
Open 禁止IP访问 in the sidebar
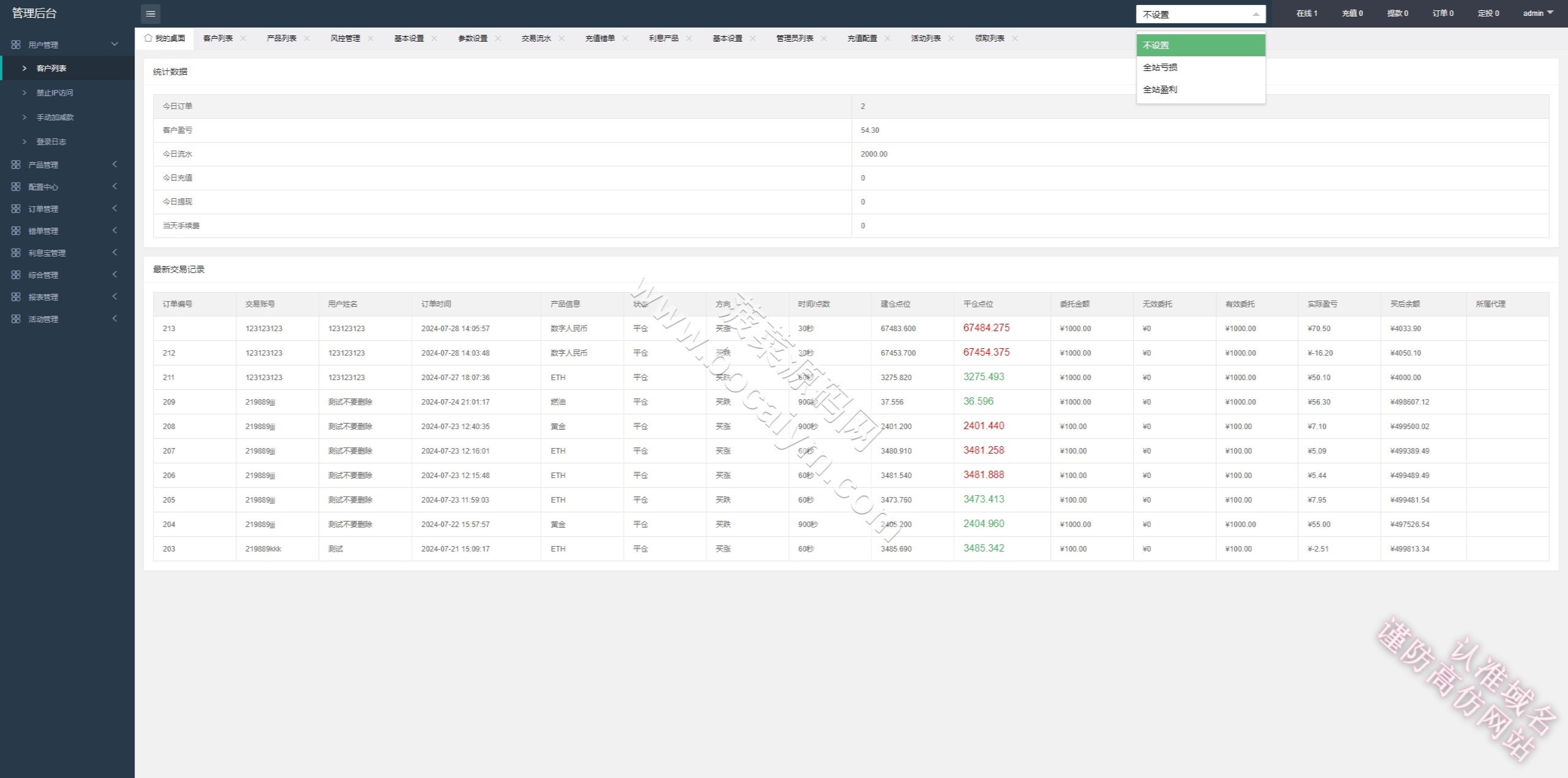point(67,92)
